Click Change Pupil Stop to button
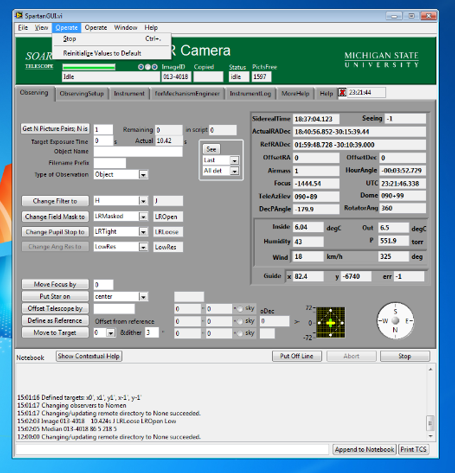The width and height of the screenshot is (455, 473). (55, 232)
